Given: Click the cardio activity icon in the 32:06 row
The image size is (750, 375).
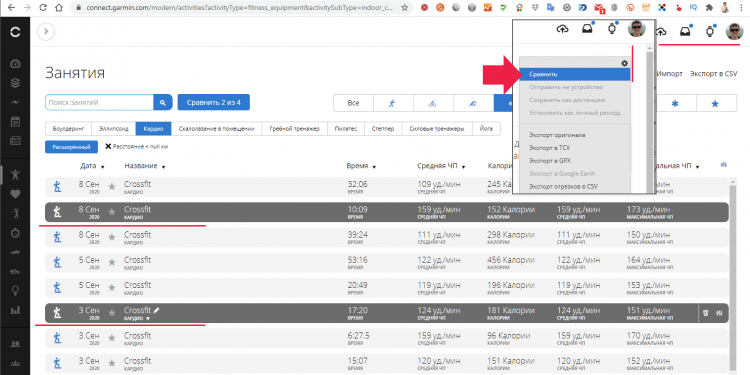Looking at the screenshot, I should [57, 187].
